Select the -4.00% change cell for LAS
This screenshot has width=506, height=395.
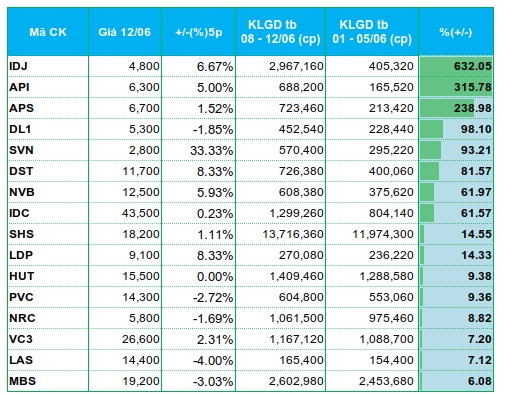pyautogui.click(x=199, y=360)
